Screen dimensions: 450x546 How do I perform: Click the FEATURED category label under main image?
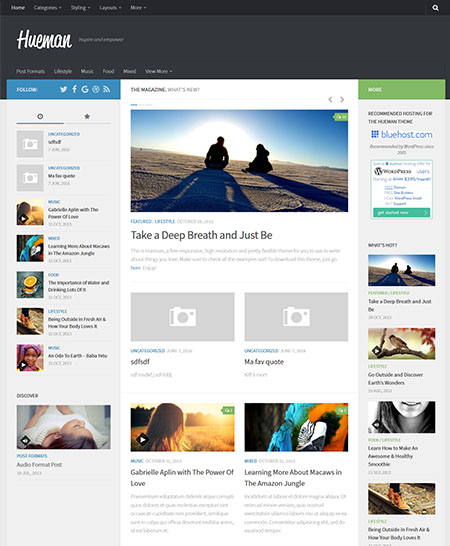(141, 221)
